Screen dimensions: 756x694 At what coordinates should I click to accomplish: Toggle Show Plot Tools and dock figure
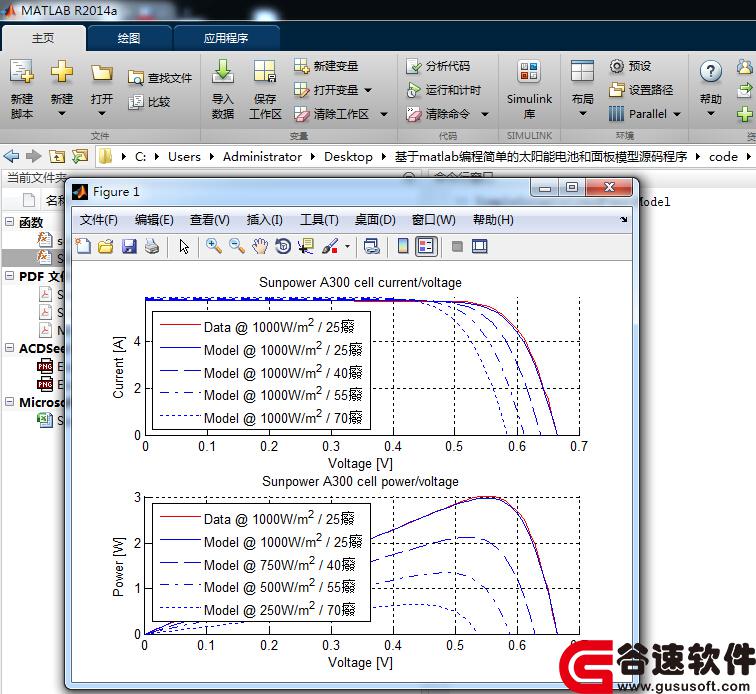click(x=480, y=246)
